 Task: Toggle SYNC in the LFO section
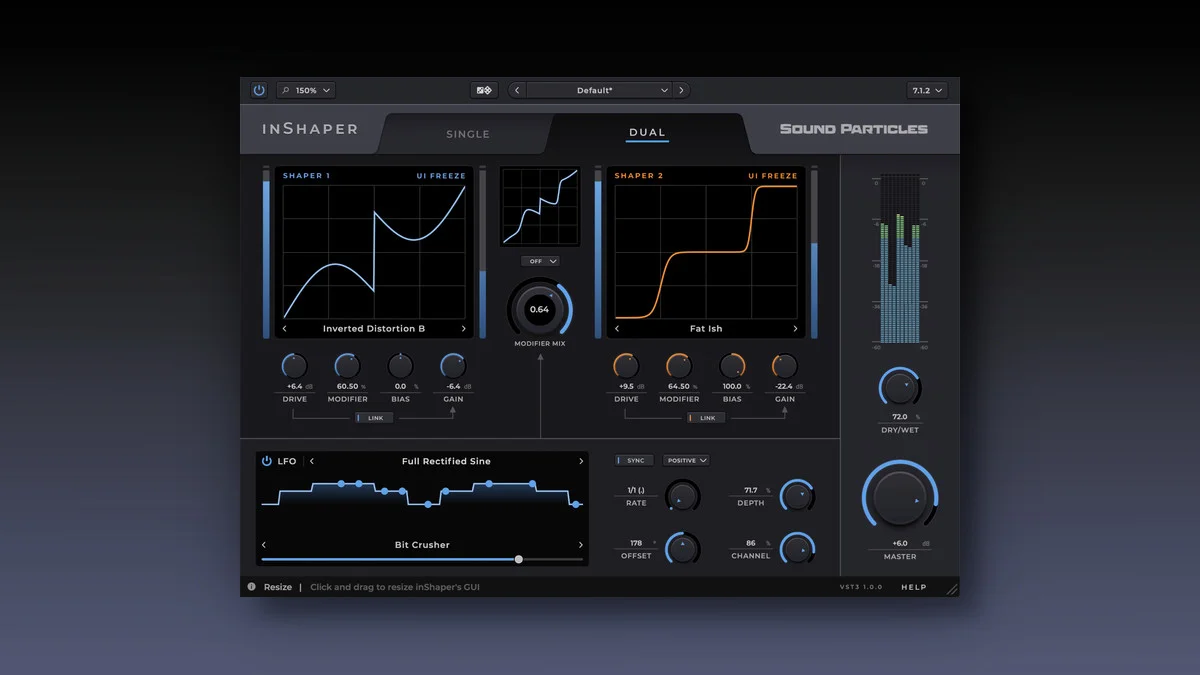pyautogui.click(x=632, y=460)
